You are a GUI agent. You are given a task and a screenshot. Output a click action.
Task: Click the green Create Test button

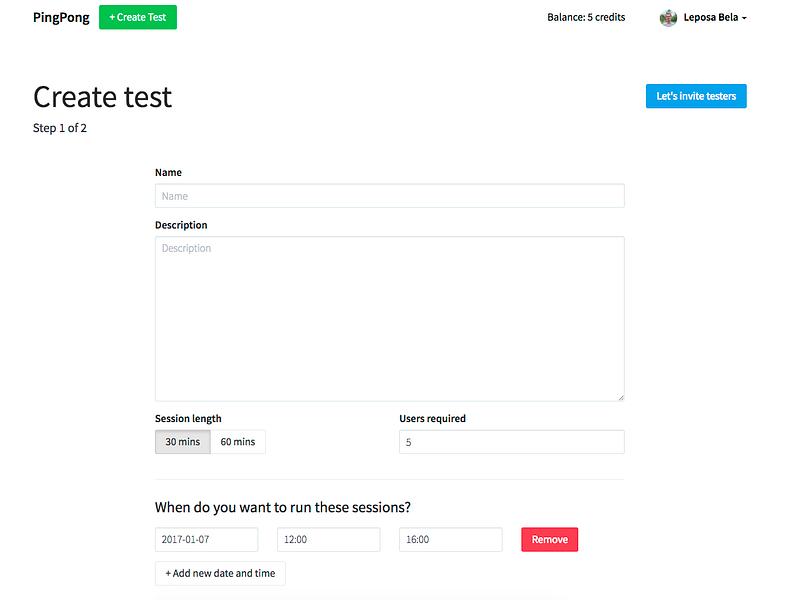[x=138, y=17]
